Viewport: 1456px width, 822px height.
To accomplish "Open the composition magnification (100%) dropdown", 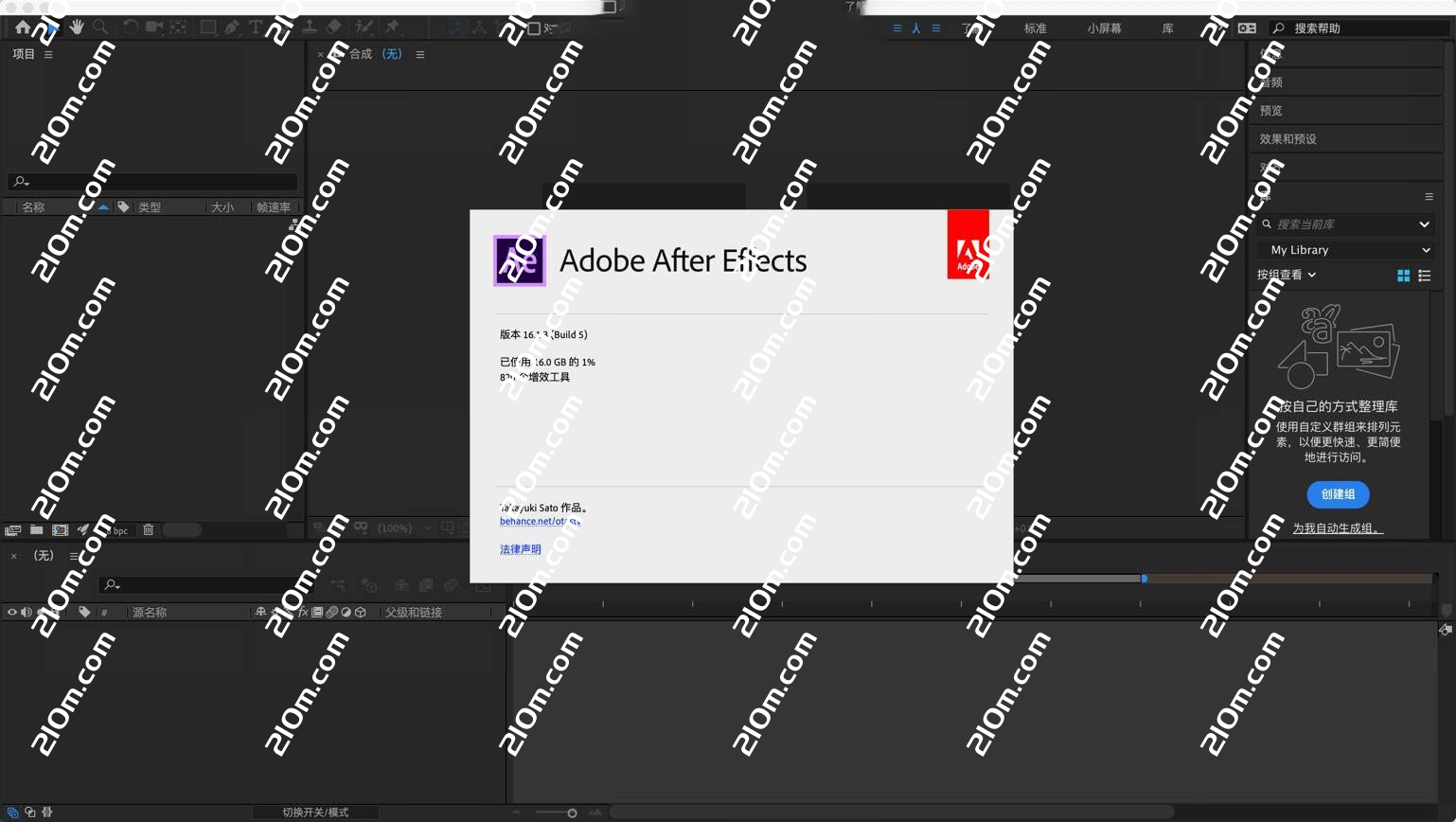I will (403, 527).
